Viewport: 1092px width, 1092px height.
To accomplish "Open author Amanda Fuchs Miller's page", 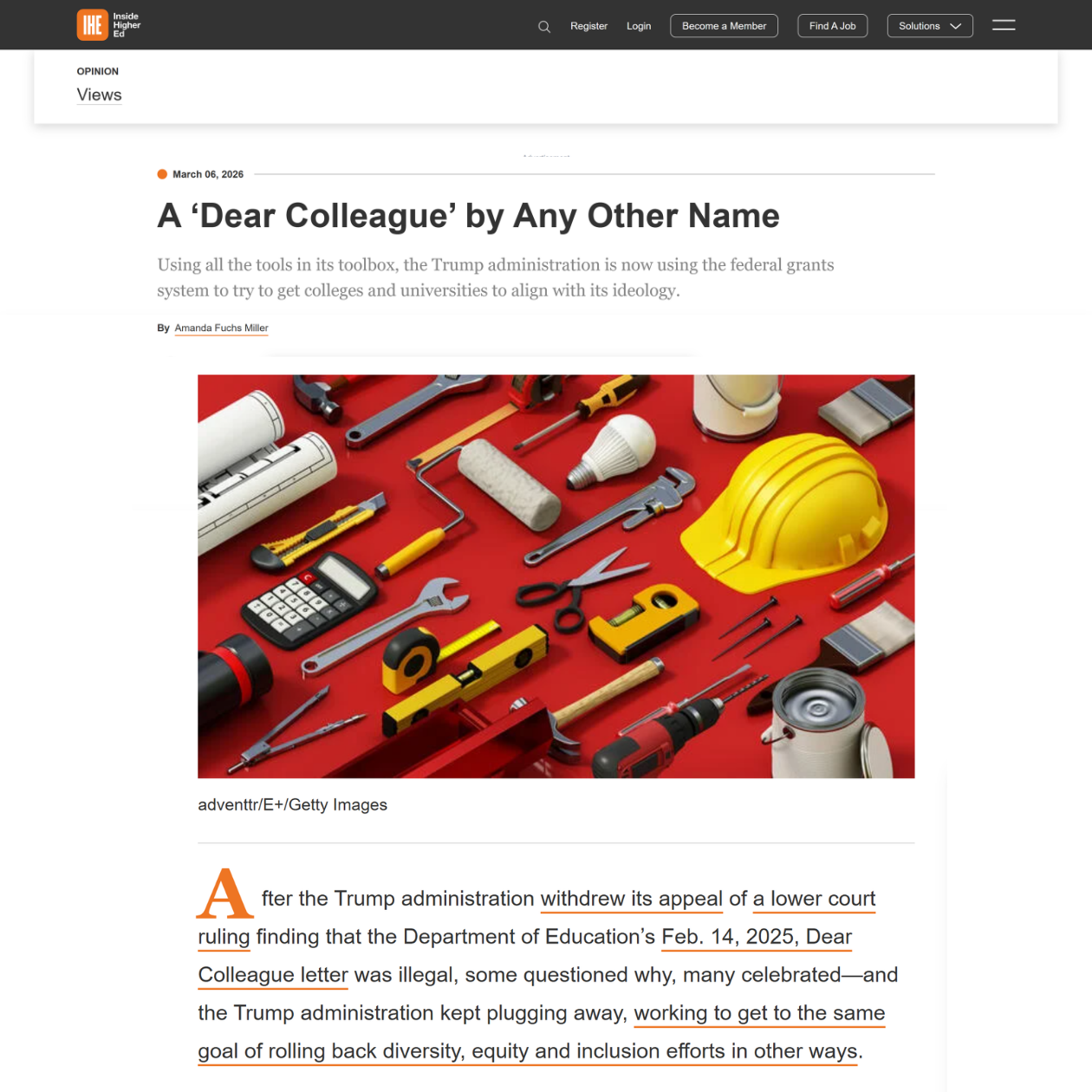I will [222, 328].
